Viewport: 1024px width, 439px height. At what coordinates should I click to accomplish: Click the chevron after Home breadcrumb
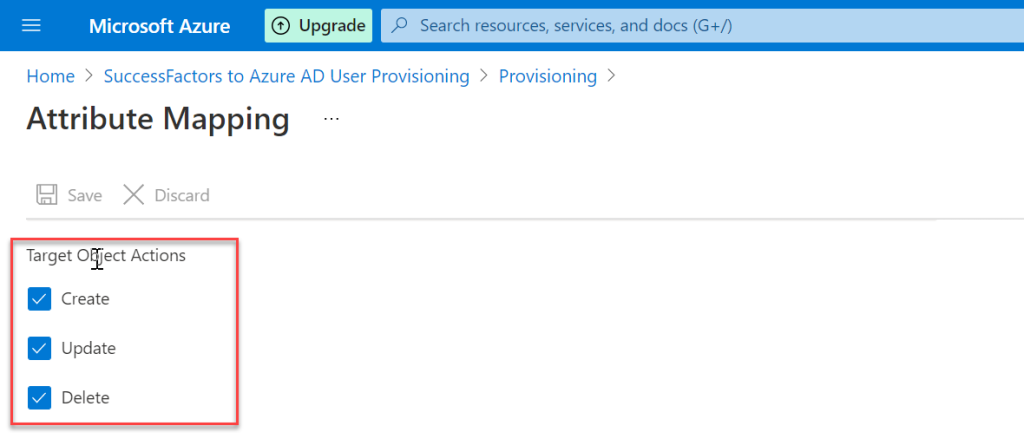pos(89,76)
